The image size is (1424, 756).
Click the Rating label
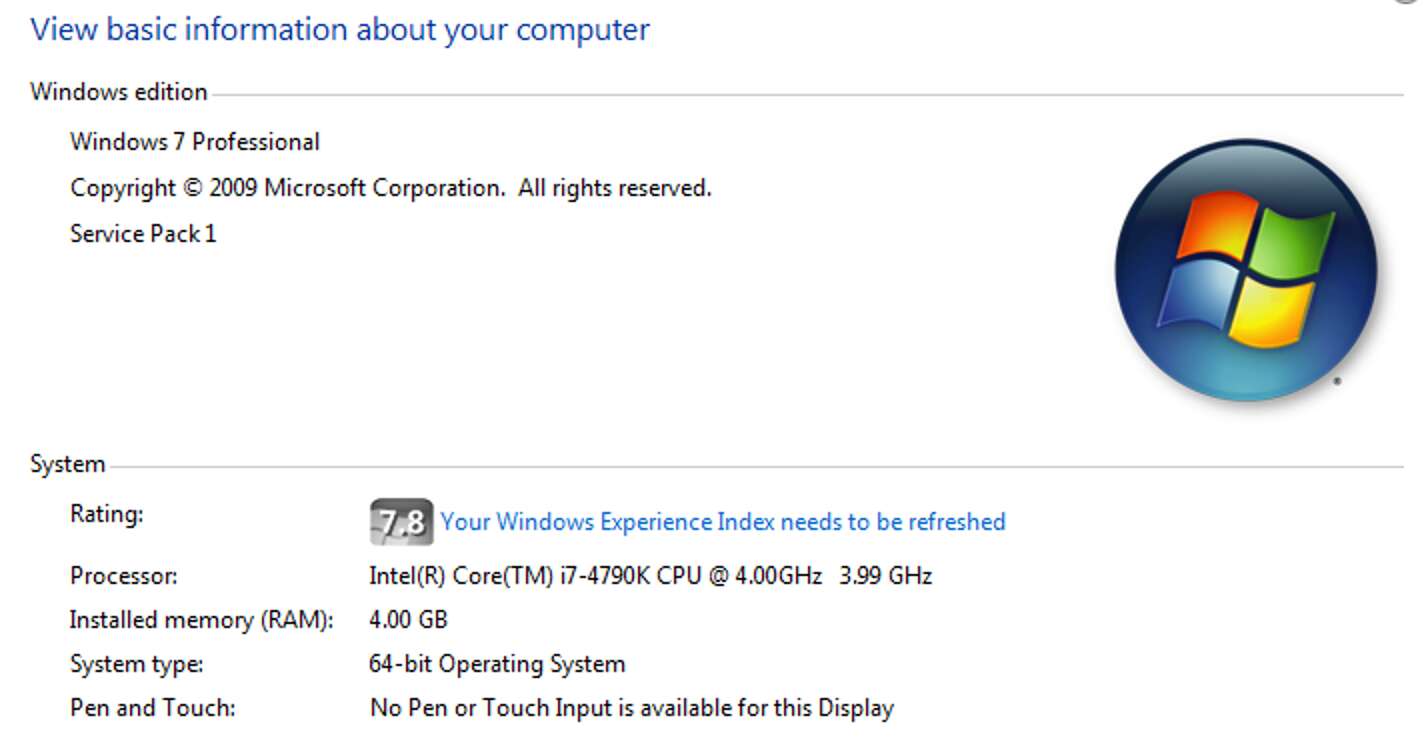107,514
